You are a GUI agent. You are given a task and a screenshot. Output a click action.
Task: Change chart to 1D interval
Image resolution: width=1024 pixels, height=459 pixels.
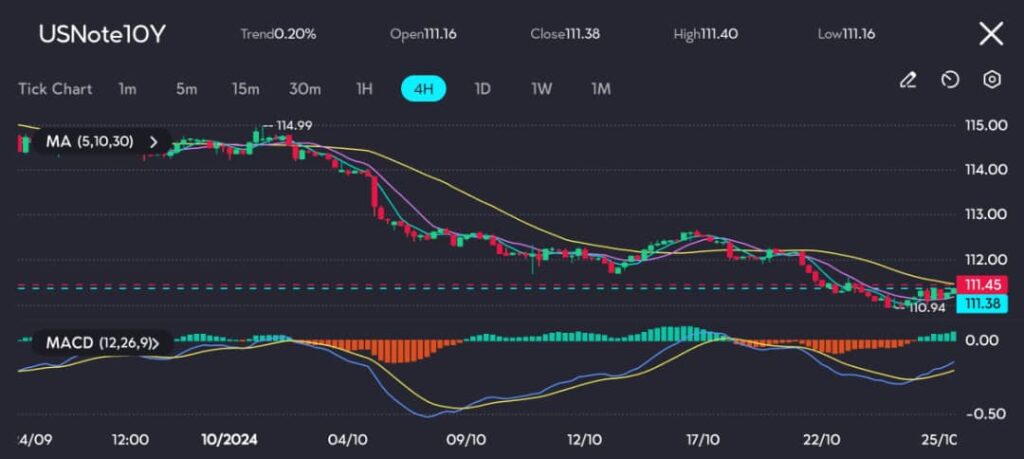(x=482, y=89)
